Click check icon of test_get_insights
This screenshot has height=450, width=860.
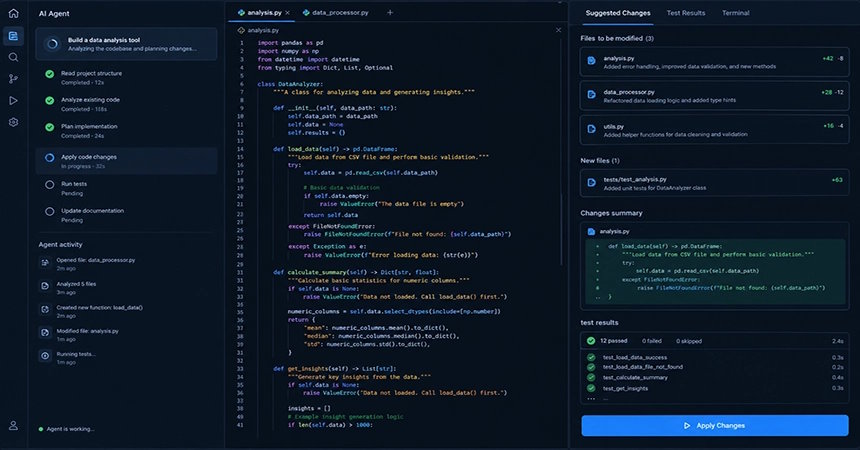pos(591,388)
